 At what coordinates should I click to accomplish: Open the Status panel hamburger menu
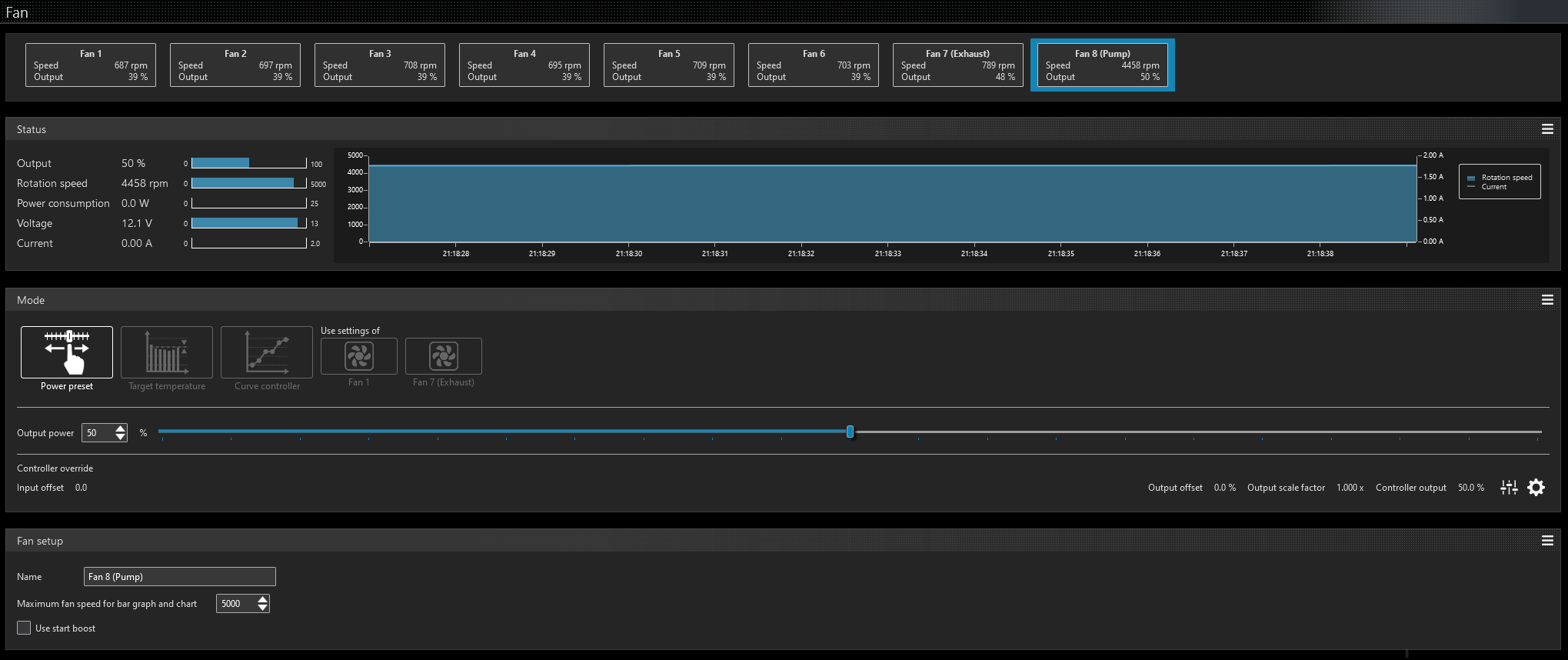tap(1547, 129)
